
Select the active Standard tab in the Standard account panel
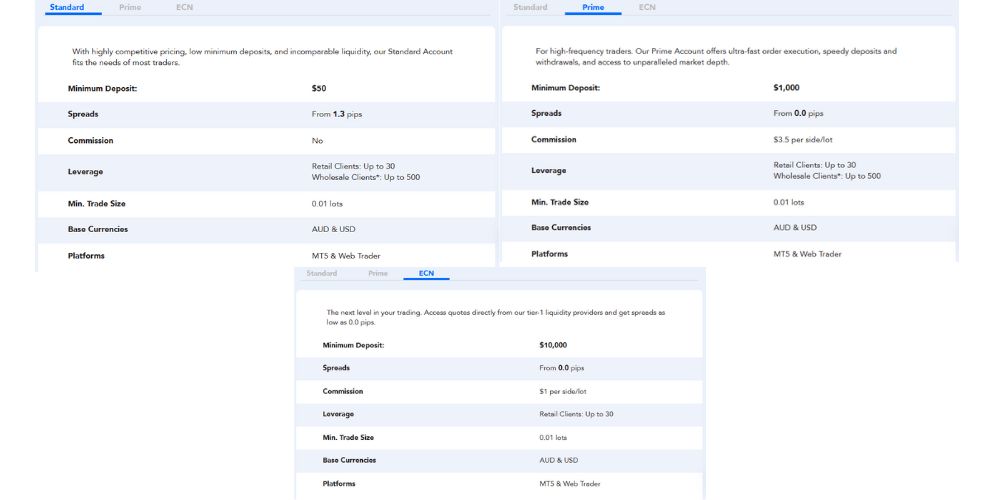(67, 8)
